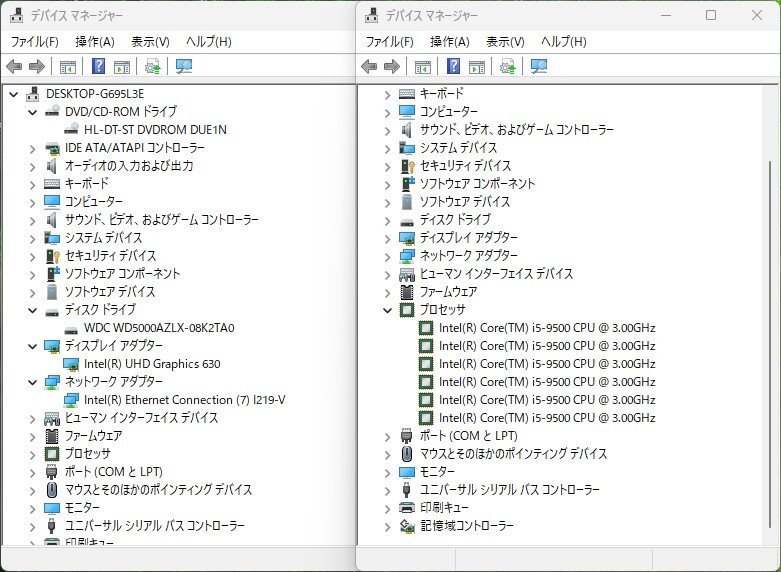The height and width of the screenshot is (572, 781).
Task: Maximize the right Device Manager window
Action: pyautogui.click(x=711, y=15)
